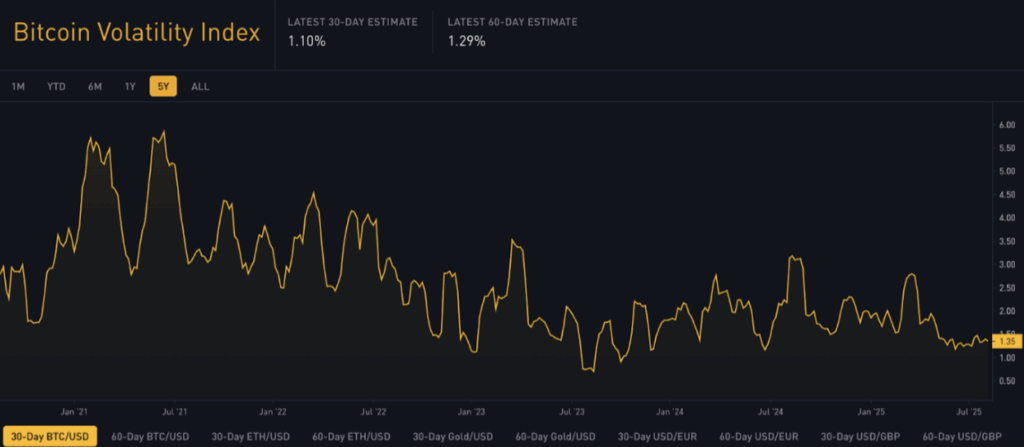1024x447 pixels.
Task: Switch to 60-Day USD/GBP series
Action: (962, 436)
